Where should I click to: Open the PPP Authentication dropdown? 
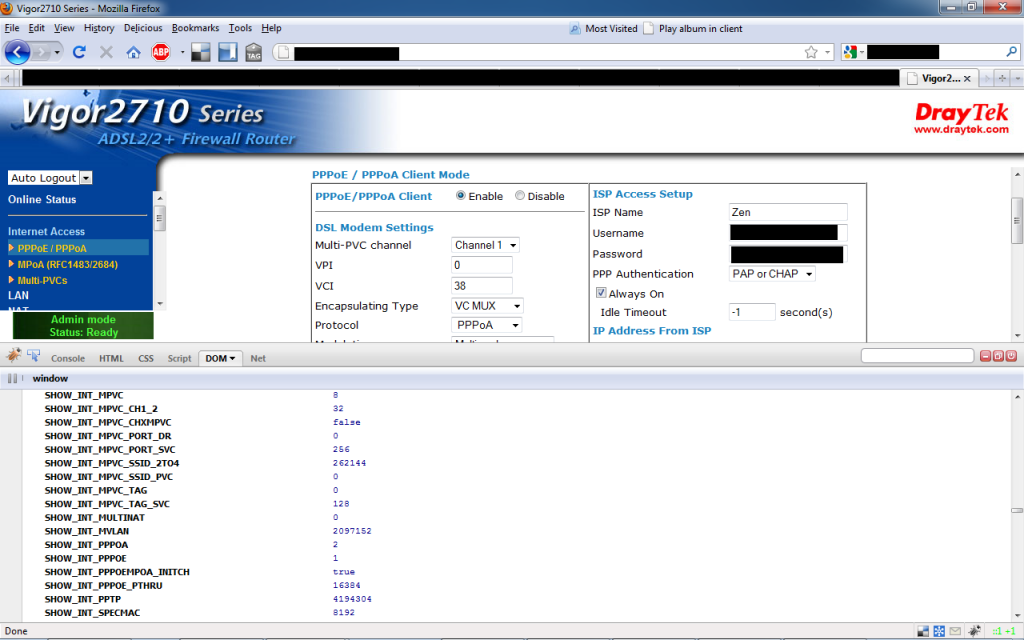pyautogui.click(x=771, y=273)
